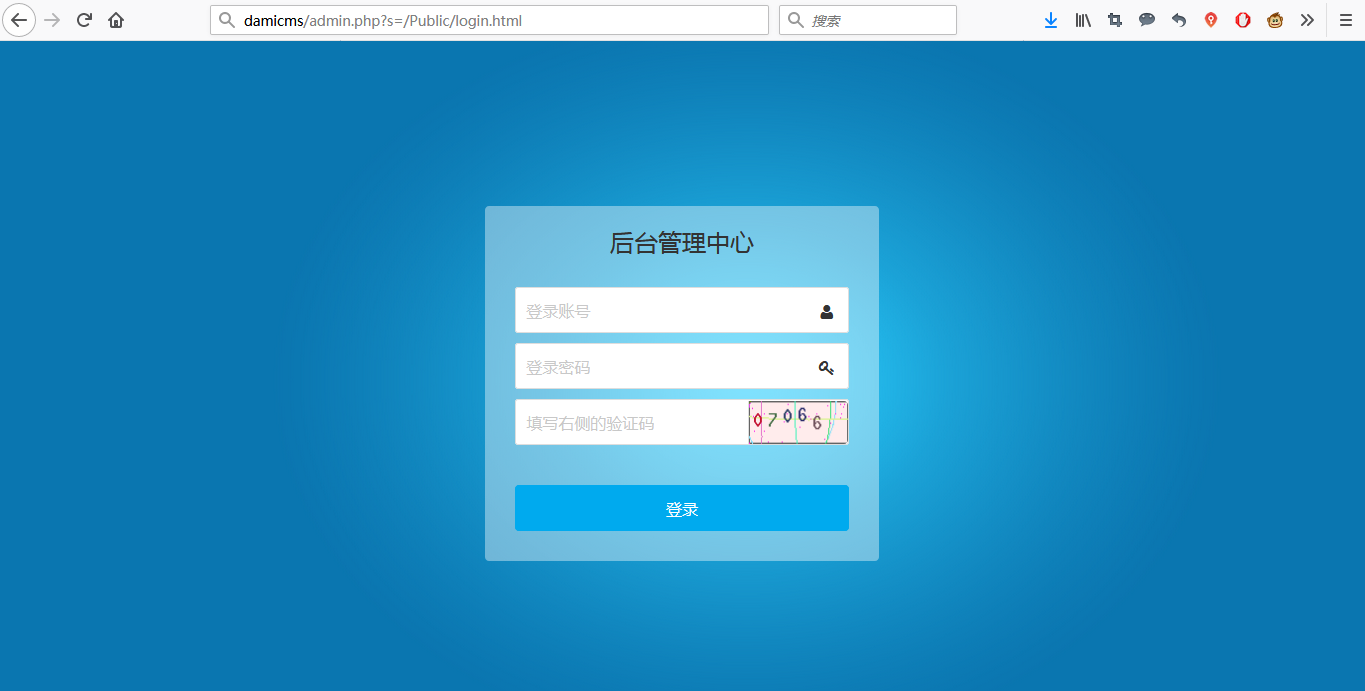Click the address bar URL text
The image size is (1365, 691).
[x=383, y=20]
